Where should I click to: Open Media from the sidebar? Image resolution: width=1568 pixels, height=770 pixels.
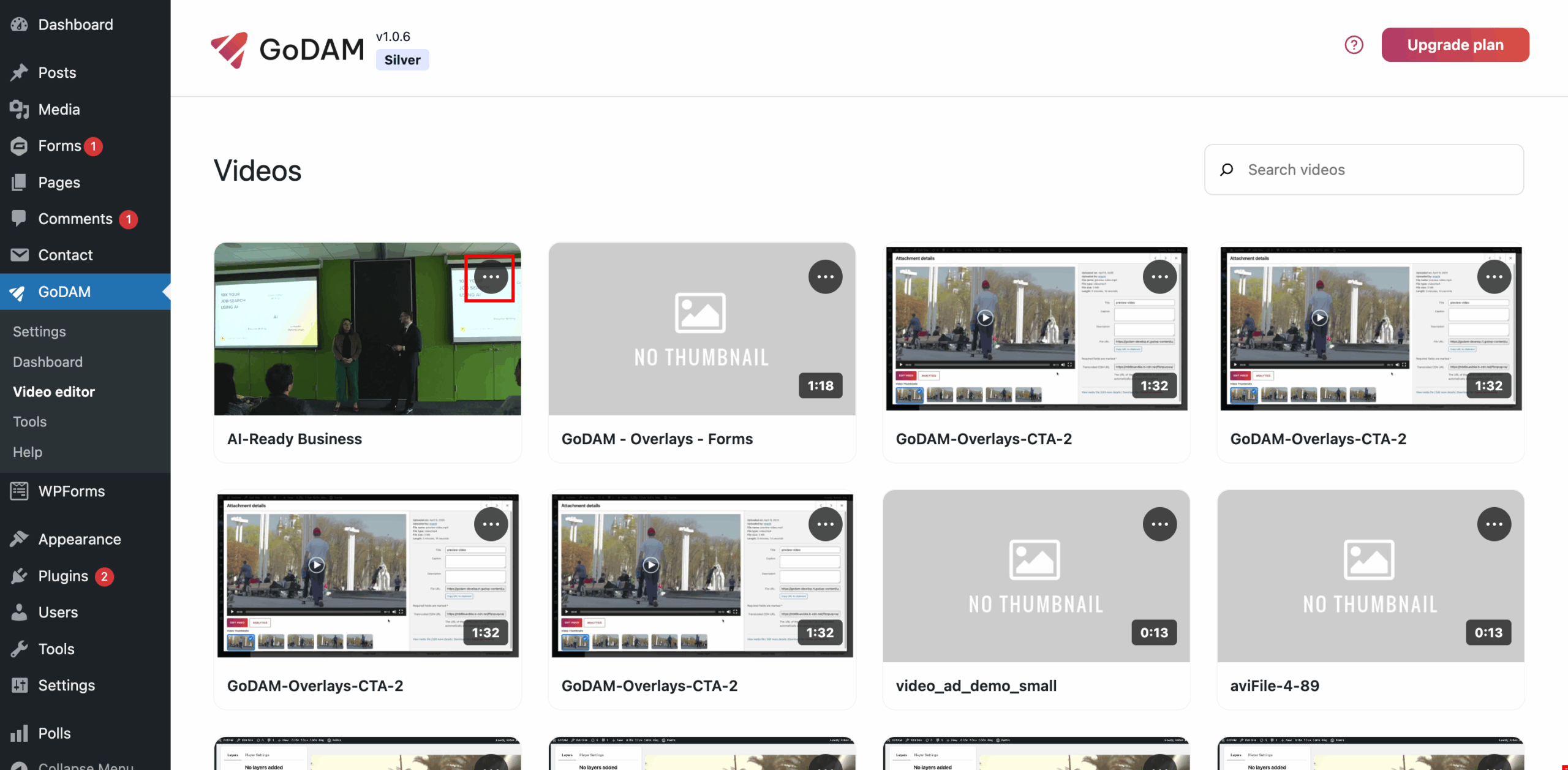point(59,110)
